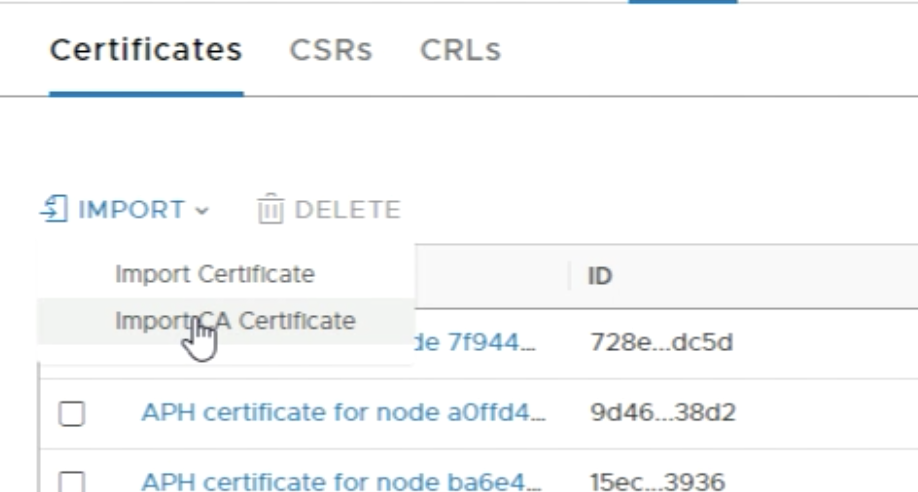Choose Import Certificate from the dropdown menu
The width and height of the screenshot is (918, 492).
coord(214,274)
